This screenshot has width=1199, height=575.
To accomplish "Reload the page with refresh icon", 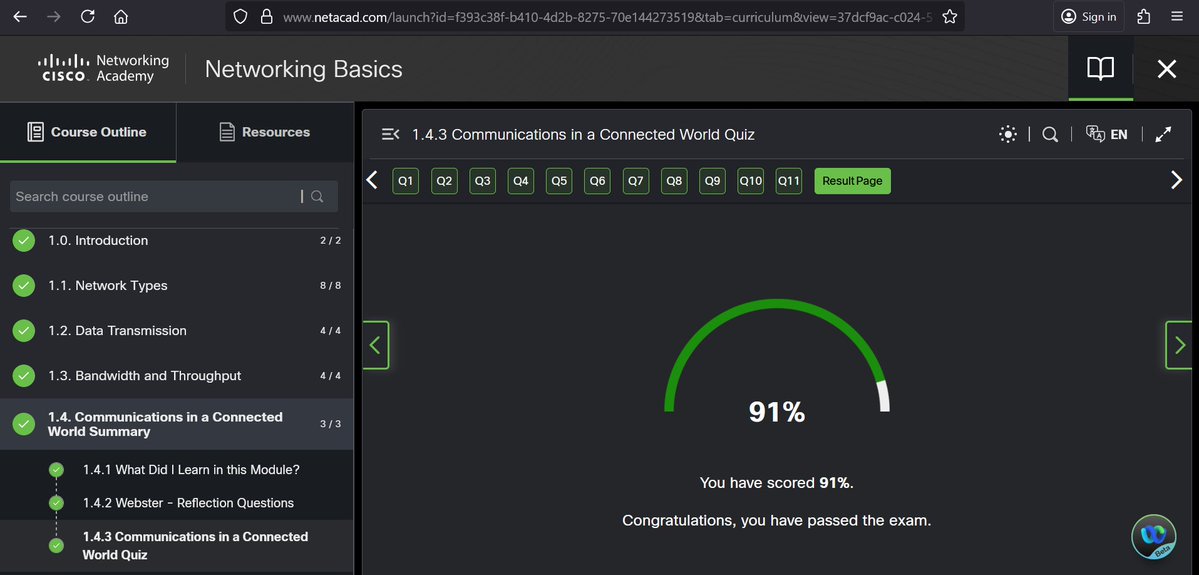I will [x=87, y=17].
